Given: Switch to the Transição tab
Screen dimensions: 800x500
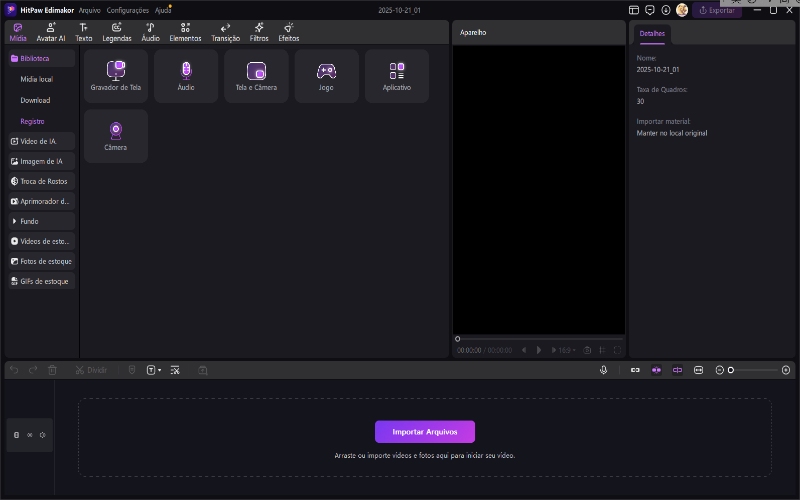Looking at the screenshot, I should pos(225,32).
